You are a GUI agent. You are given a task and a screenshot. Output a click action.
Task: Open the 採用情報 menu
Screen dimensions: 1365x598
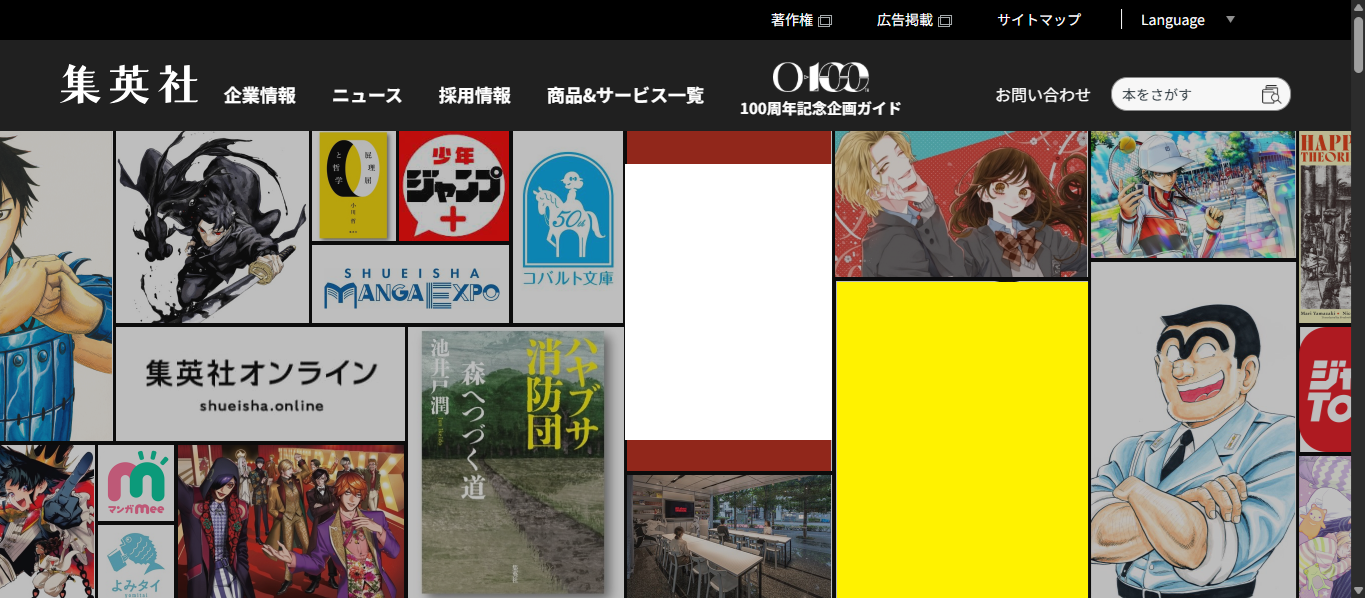click(474, 96)
